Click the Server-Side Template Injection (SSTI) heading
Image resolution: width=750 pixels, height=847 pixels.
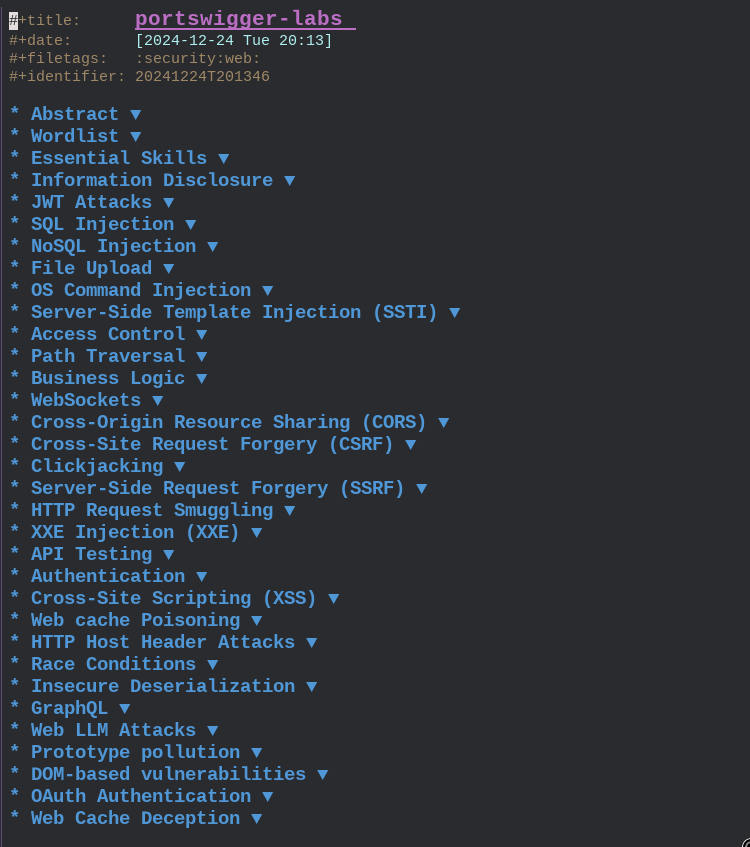[x=234, y=312]
